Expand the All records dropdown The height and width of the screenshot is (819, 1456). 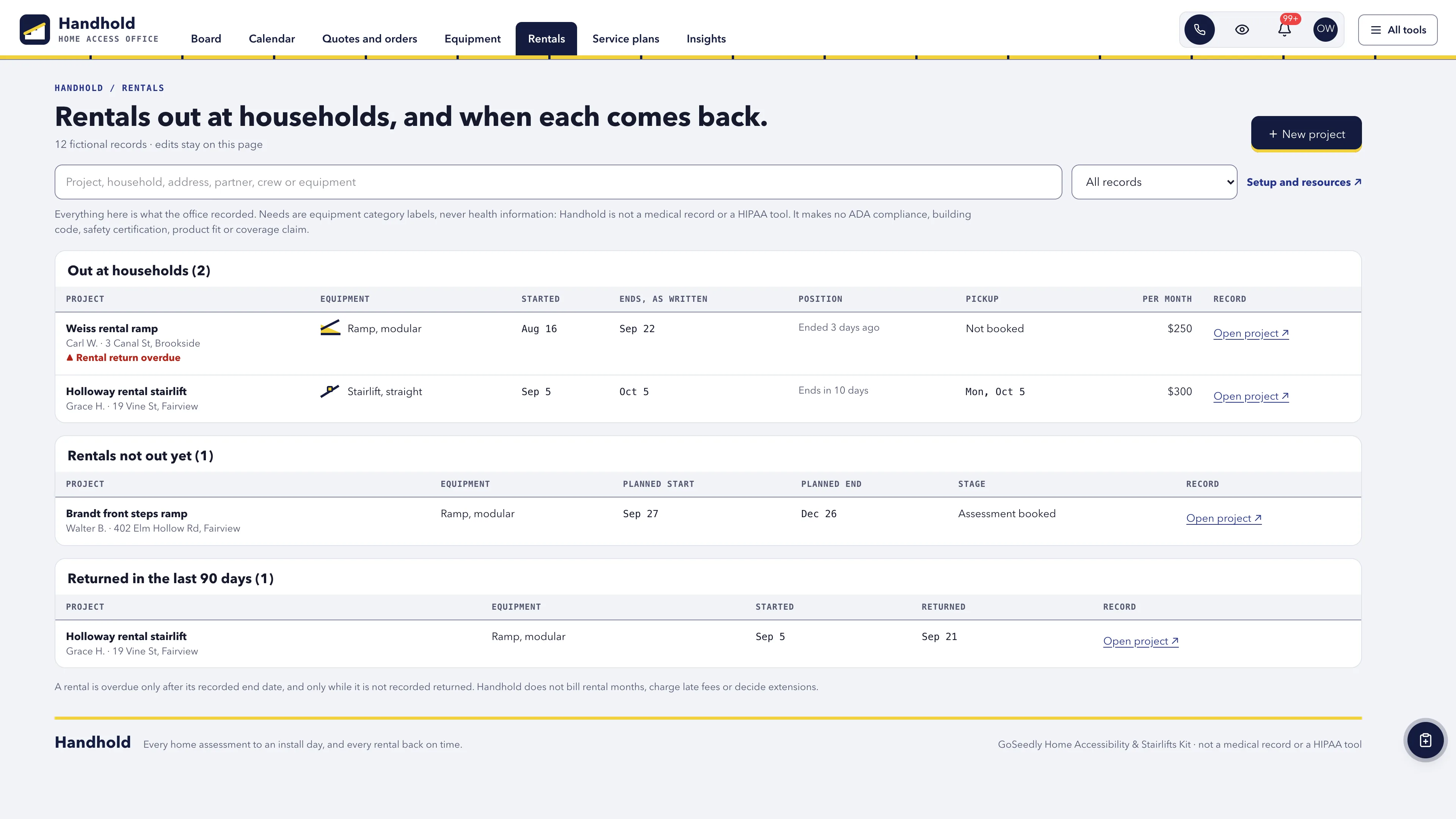pyautogui.click(x=1154, y=182)
